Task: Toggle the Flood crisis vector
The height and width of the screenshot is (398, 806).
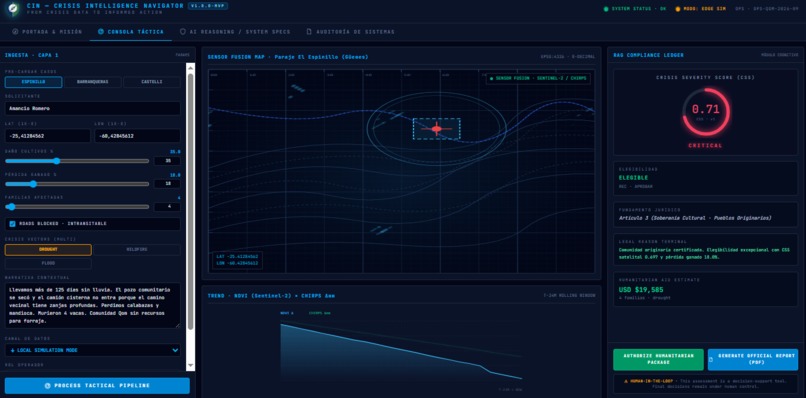Action: click(x=48, y=264)
